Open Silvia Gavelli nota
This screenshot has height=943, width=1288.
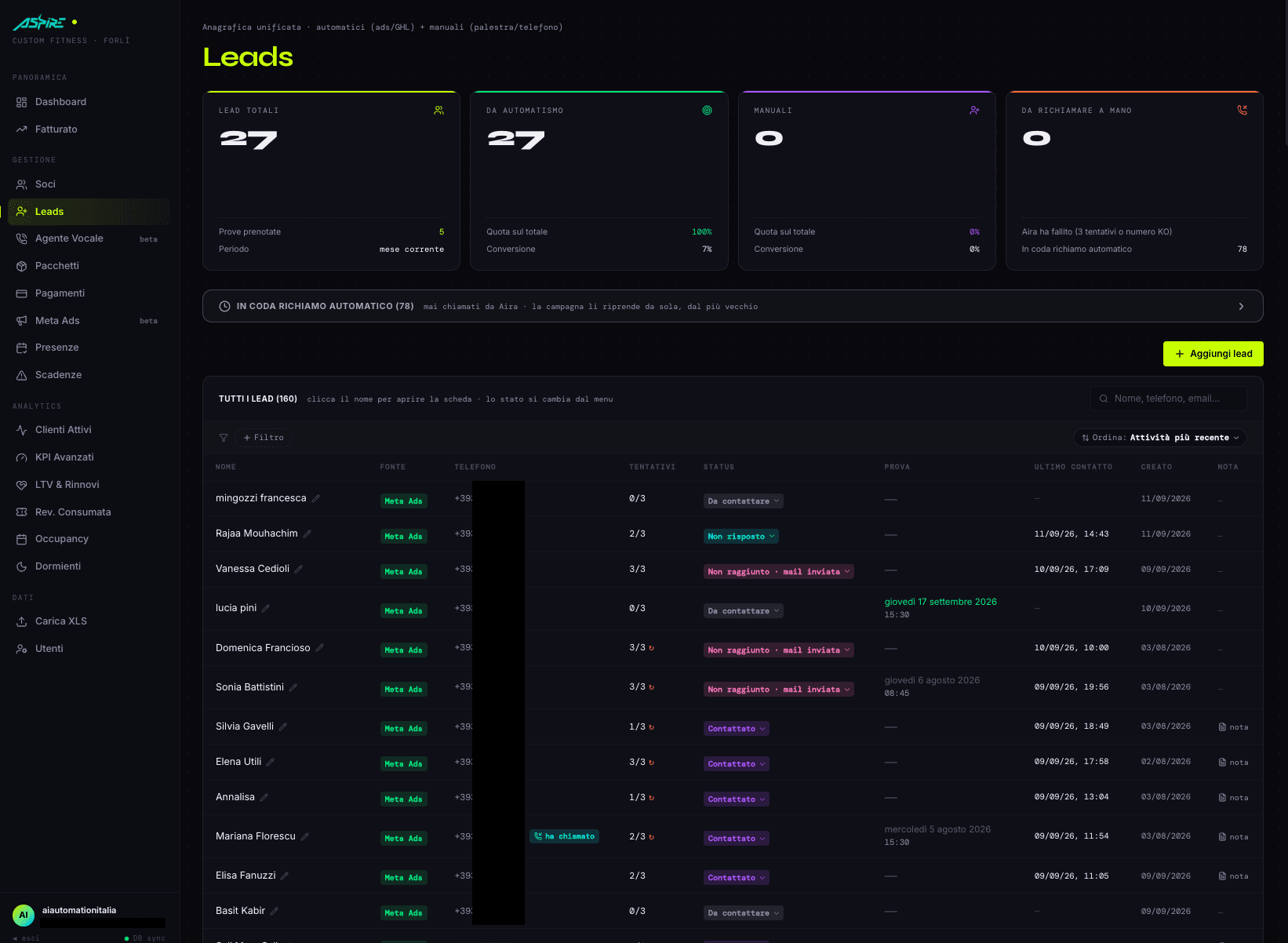point(1233,727)
